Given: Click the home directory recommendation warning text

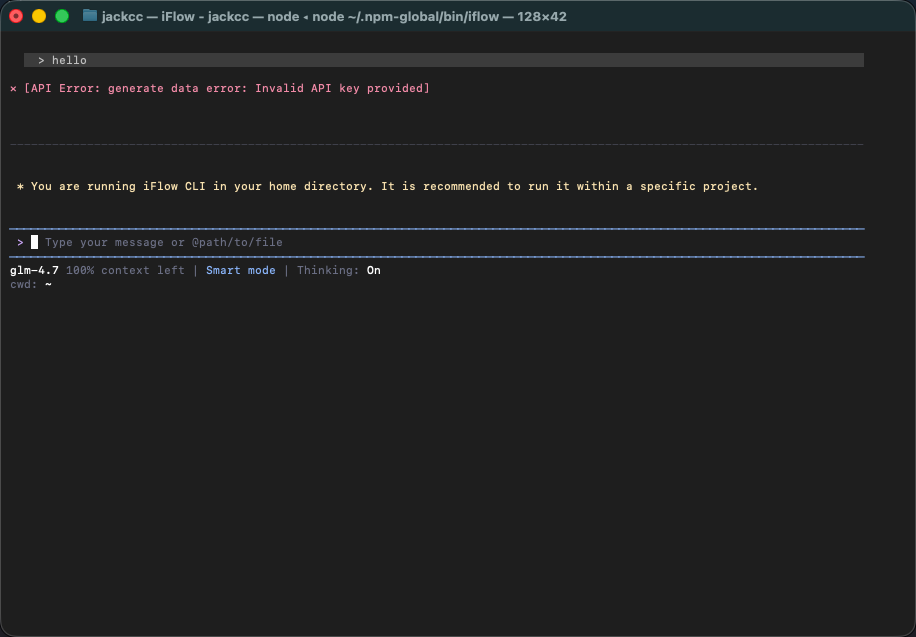Looking at the screenshot, I should (394, 187).
